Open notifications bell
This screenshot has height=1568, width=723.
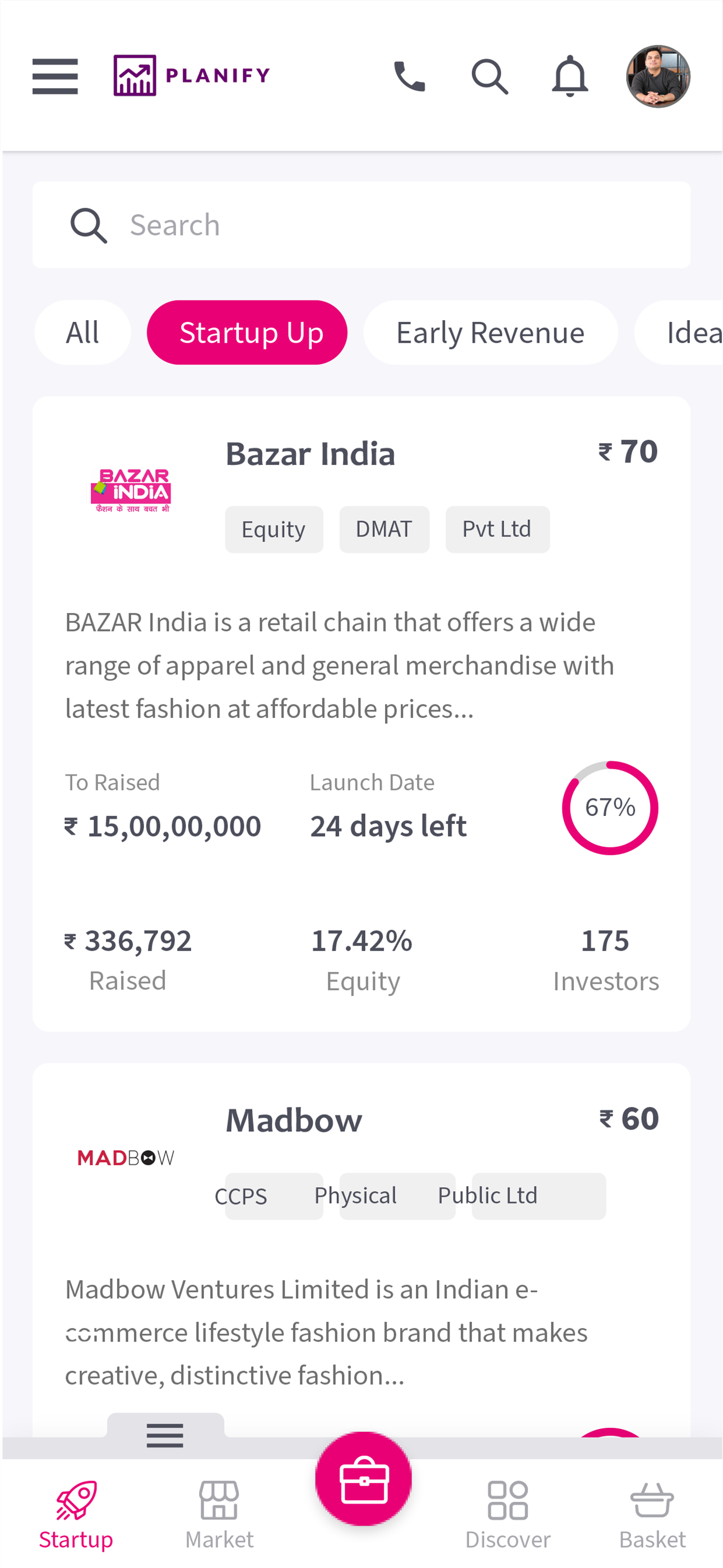pos(569,76)
